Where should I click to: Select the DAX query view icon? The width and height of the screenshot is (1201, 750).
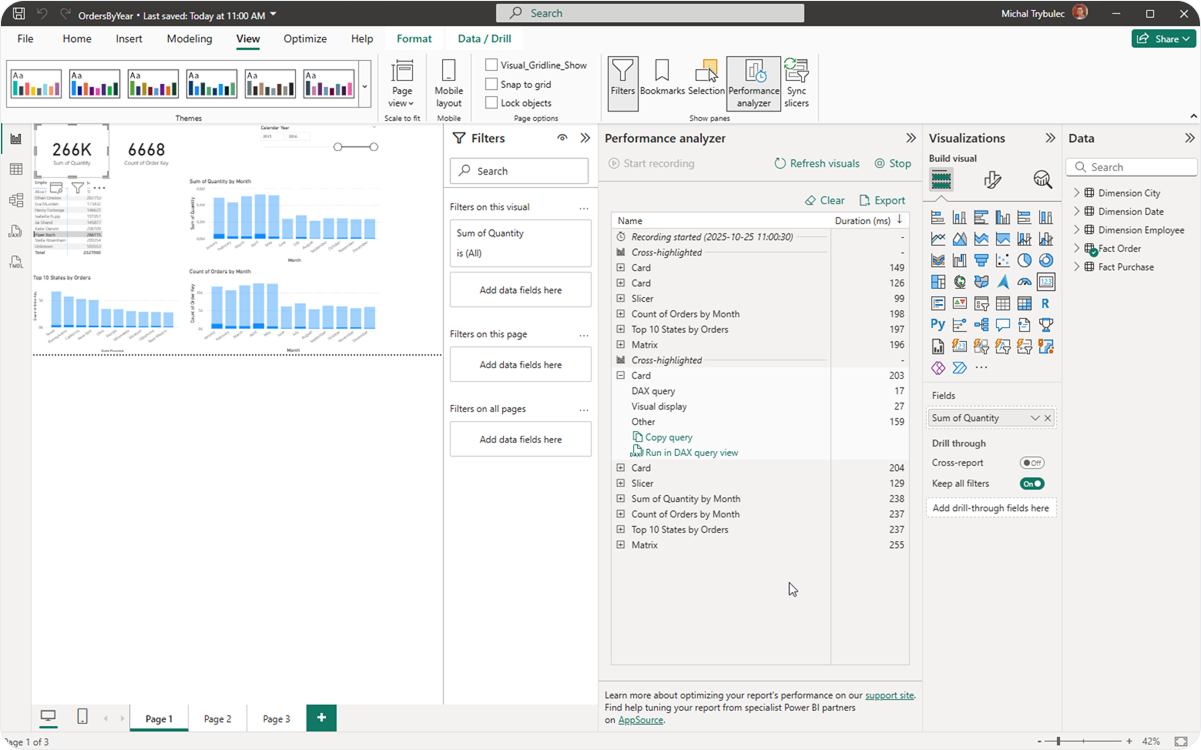click(16, 231)
